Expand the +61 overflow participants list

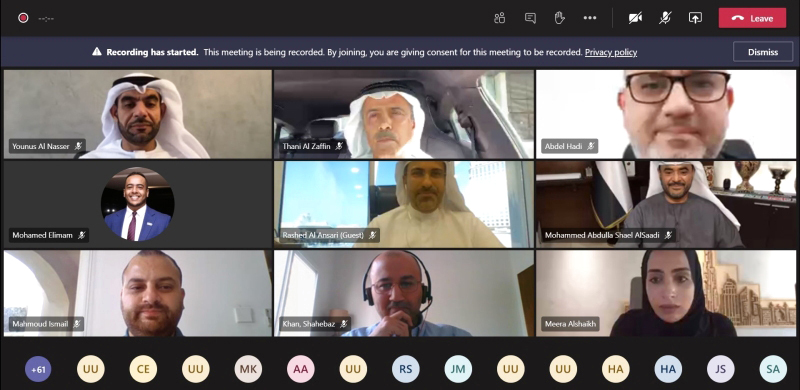[38, 369]
